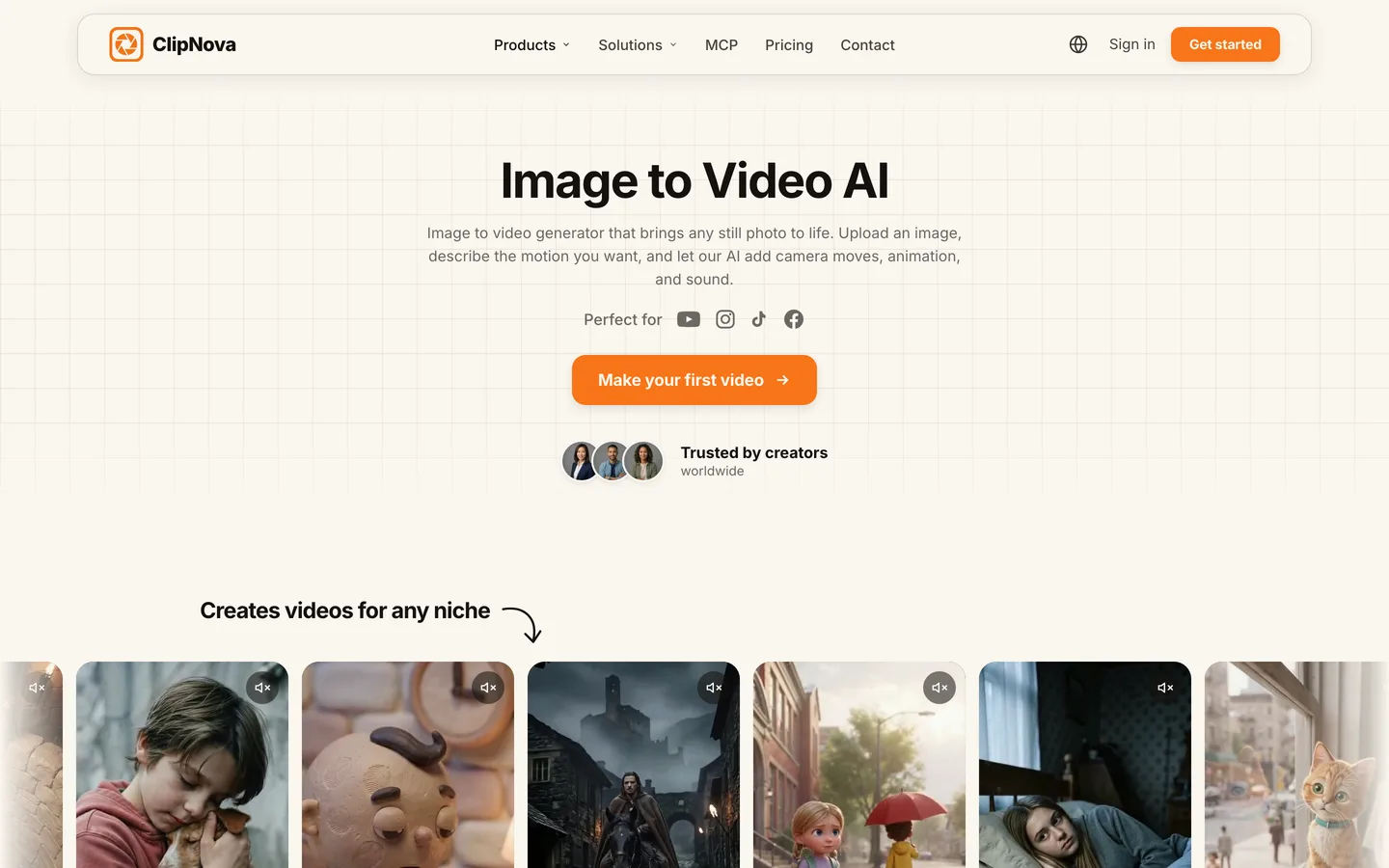The image size is (1389, 868).
Task: Click the Trusted by creators text
Action: (754, 452)
